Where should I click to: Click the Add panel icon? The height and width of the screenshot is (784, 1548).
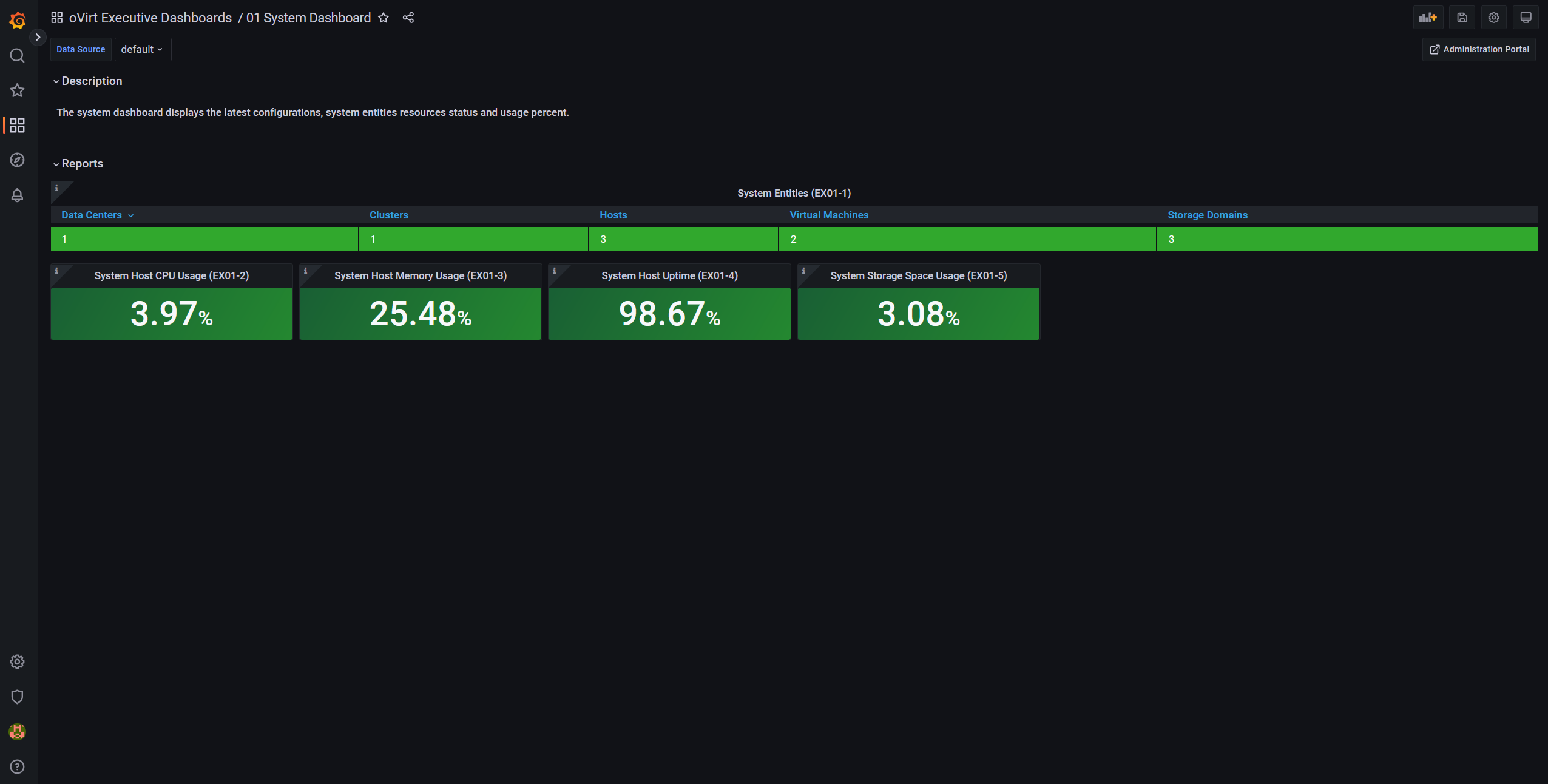[1428, 18]
